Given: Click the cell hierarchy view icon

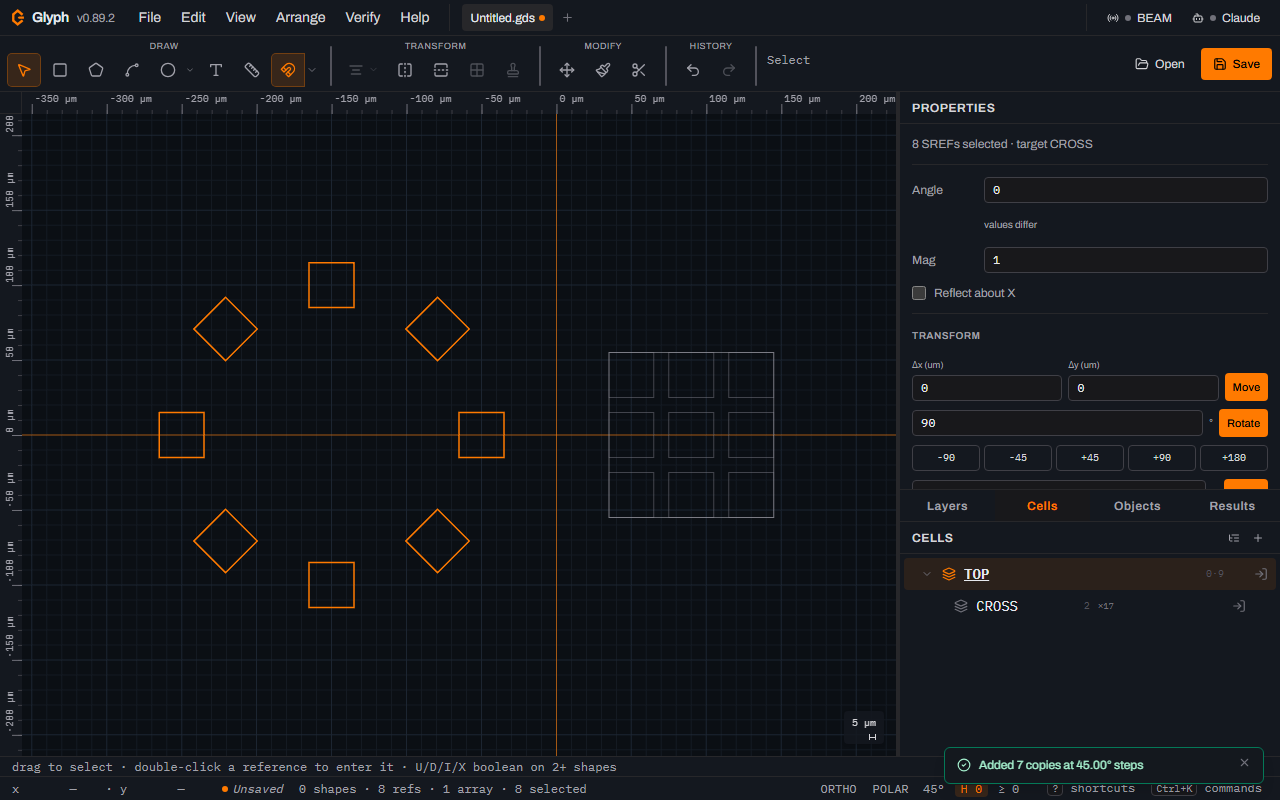Looking at the screenshot, I should point(1234,538).
